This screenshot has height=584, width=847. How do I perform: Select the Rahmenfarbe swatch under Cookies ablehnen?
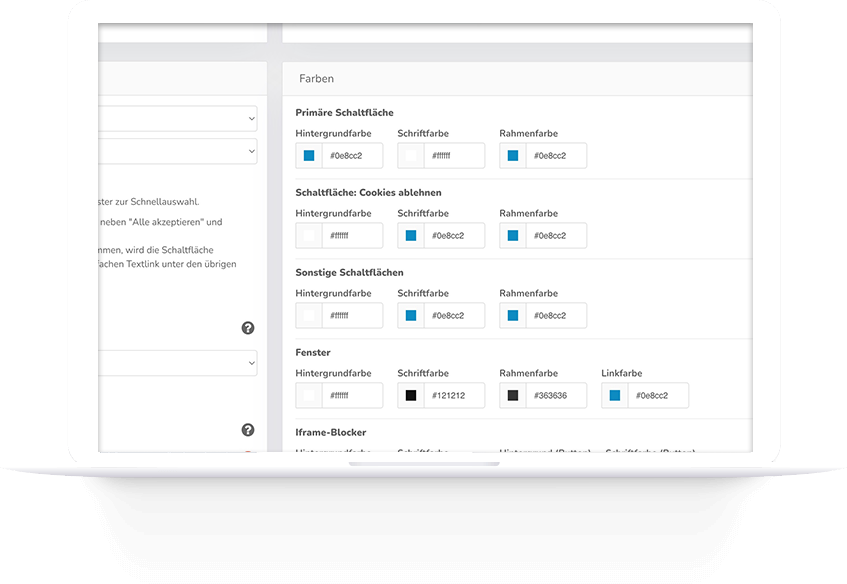(x=512, y=235)
